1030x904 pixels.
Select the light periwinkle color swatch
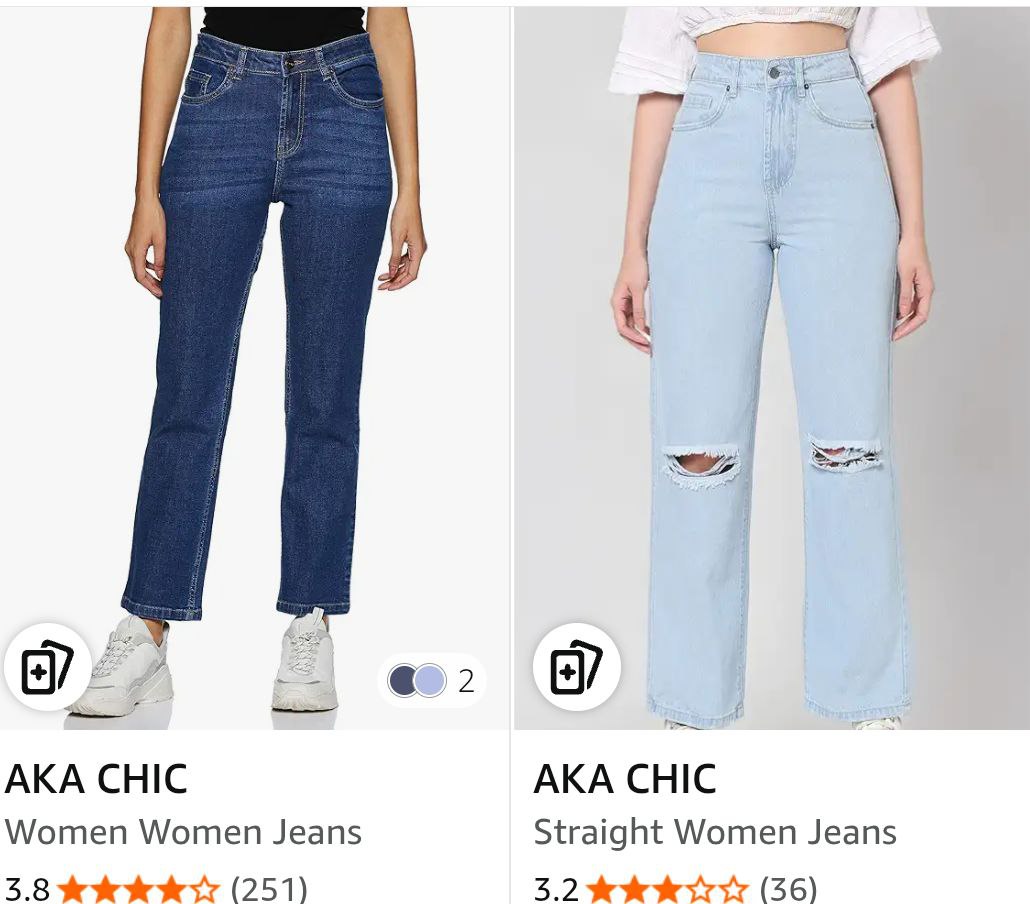click(430, 681)
